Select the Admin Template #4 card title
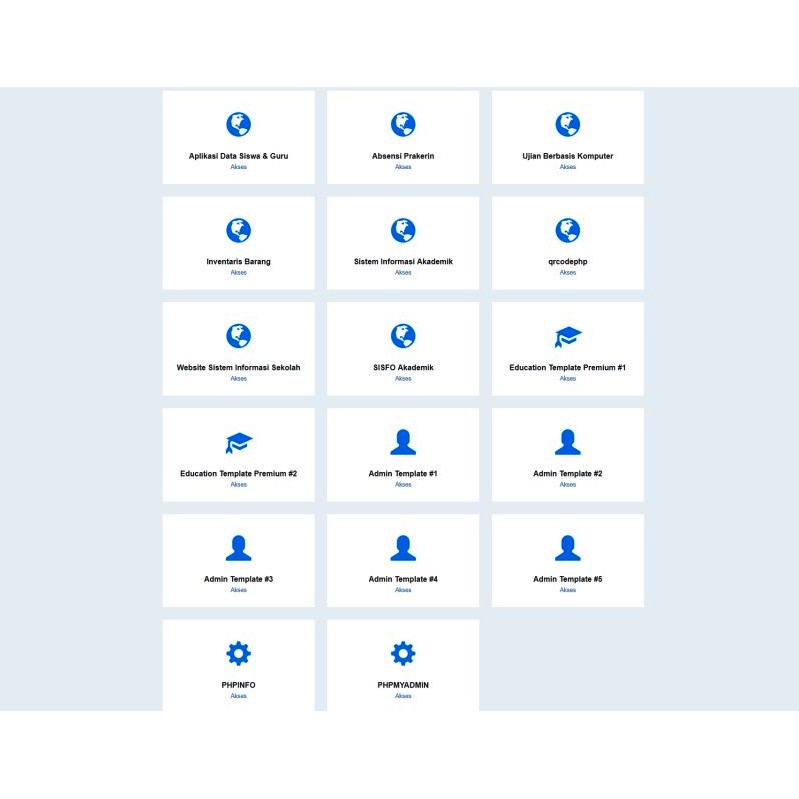 coord(403,579)
